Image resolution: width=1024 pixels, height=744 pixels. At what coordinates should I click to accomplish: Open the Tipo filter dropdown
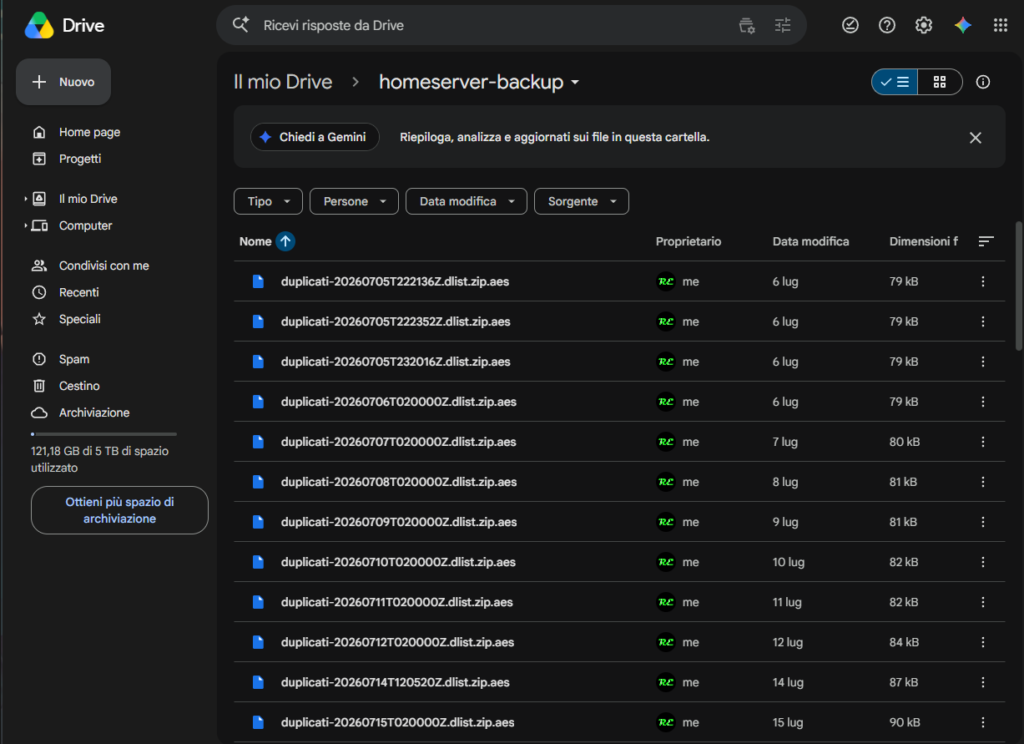(268, 201)
